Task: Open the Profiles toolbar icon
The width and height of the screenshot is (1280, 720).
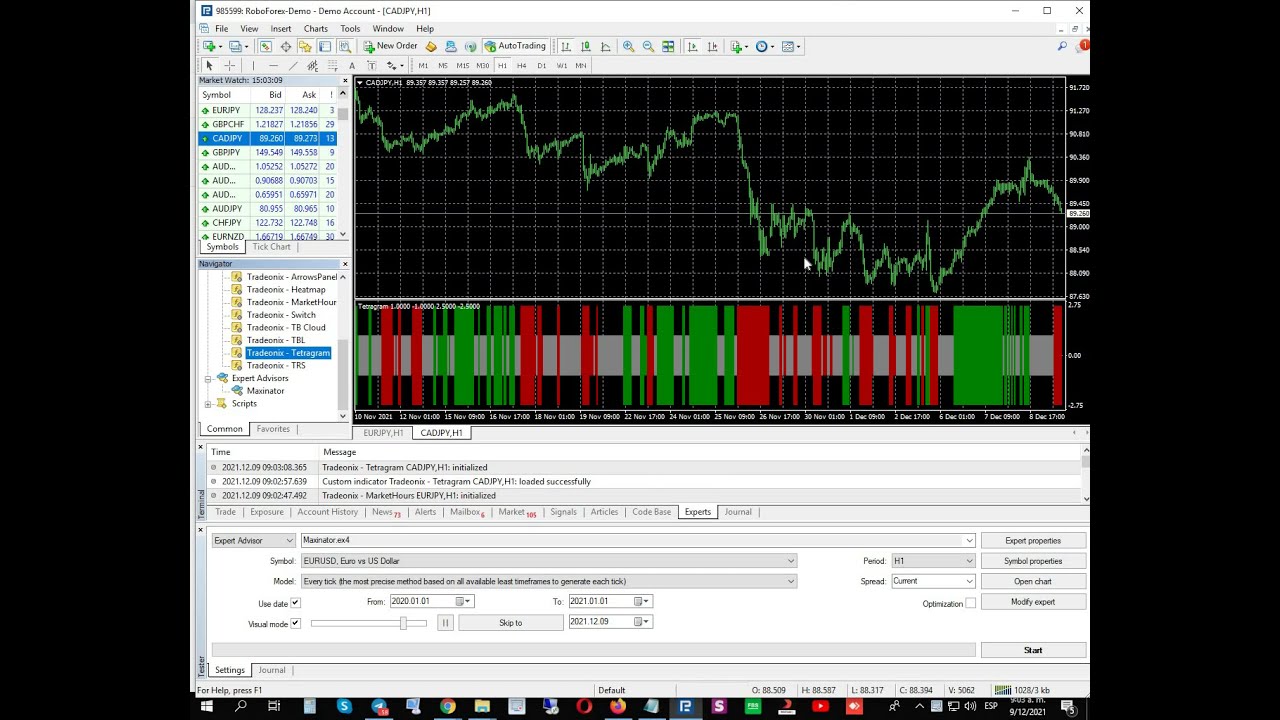Action: tap(237, 46)
